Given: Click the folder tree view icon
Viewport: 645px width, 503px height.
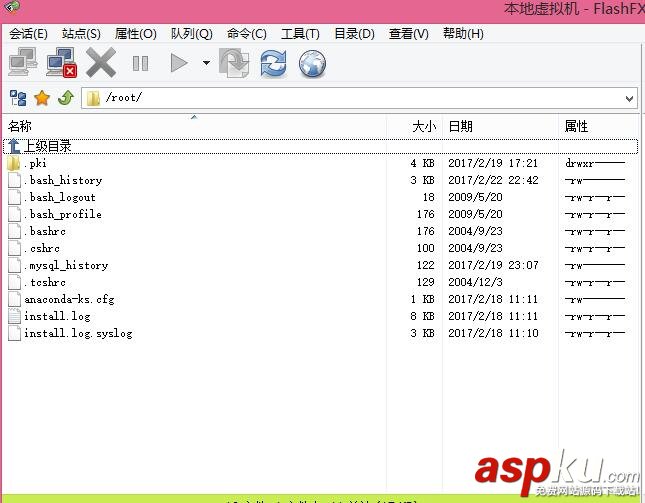Looking at the screenshot, I should [18, 98].
